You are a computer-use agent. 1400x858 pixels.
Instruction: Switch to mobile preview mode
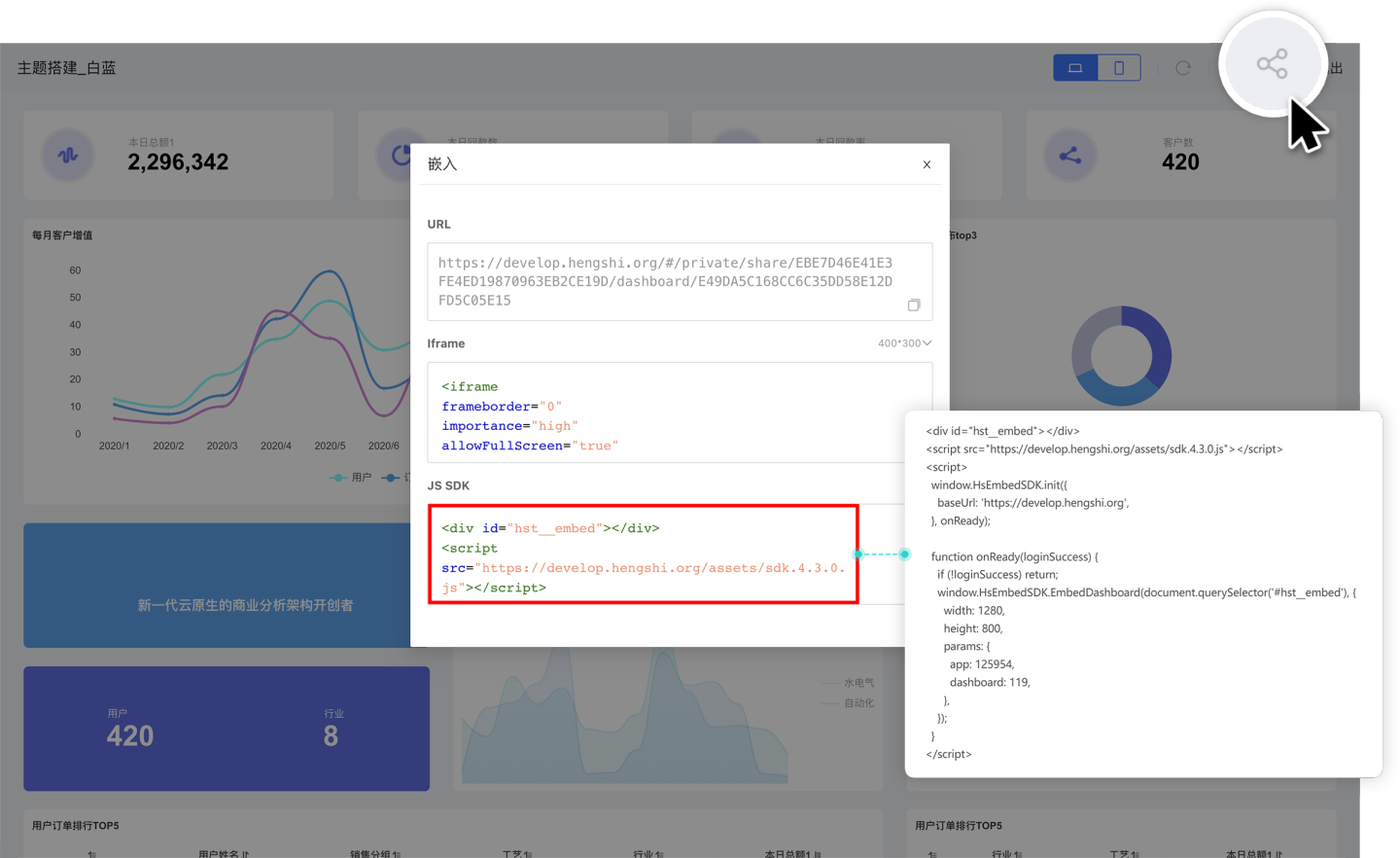pos(1119,68)
